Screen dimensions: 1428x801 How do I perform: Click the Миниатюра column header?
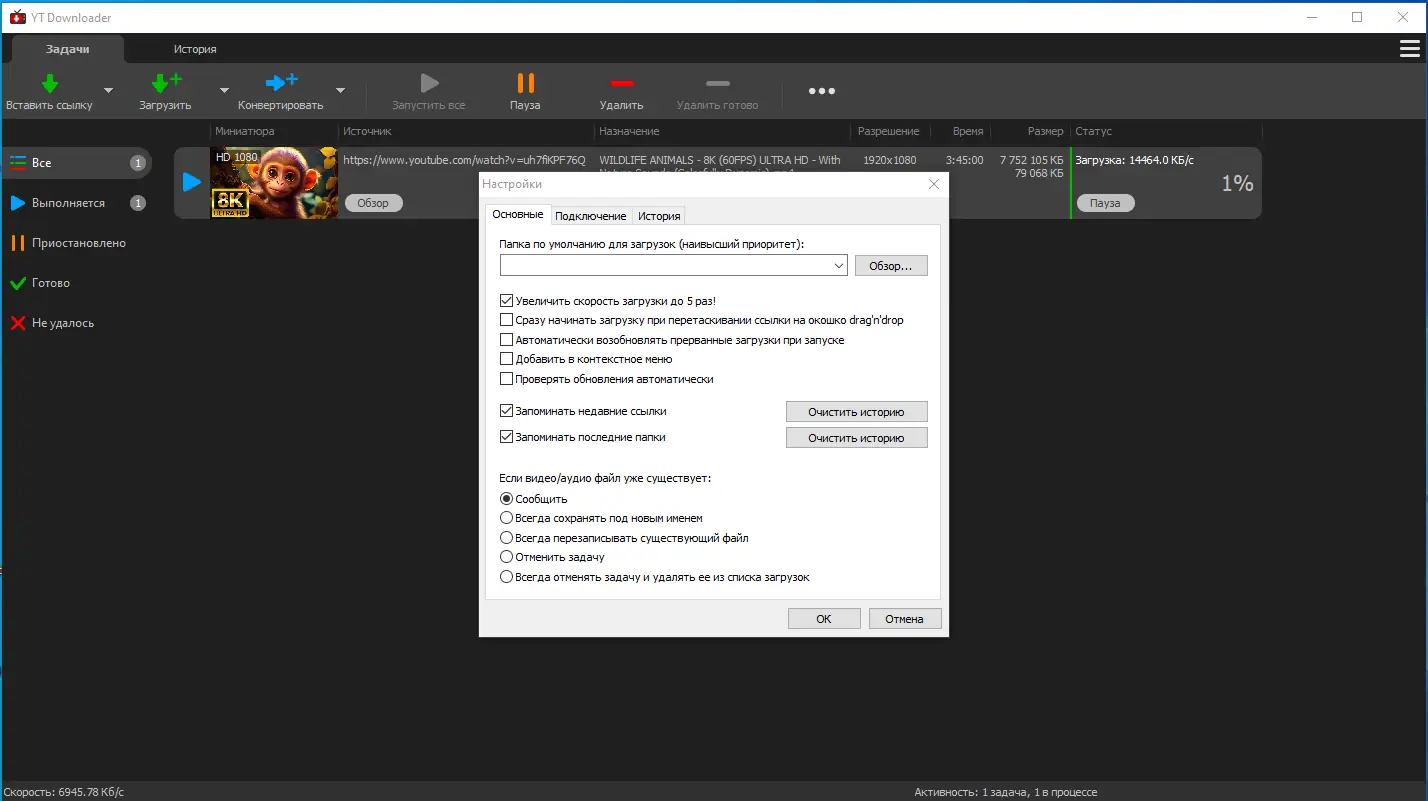coord(244,131)
